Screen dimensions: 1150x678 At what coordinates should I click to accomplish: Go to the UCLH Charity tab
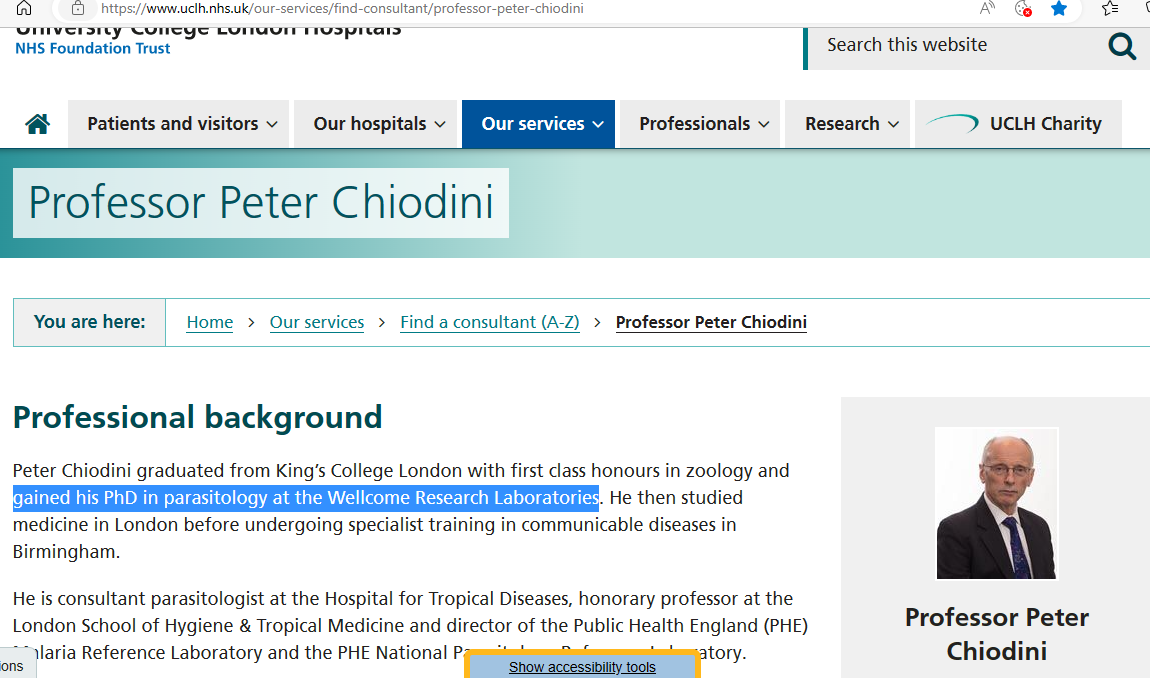1018,124
